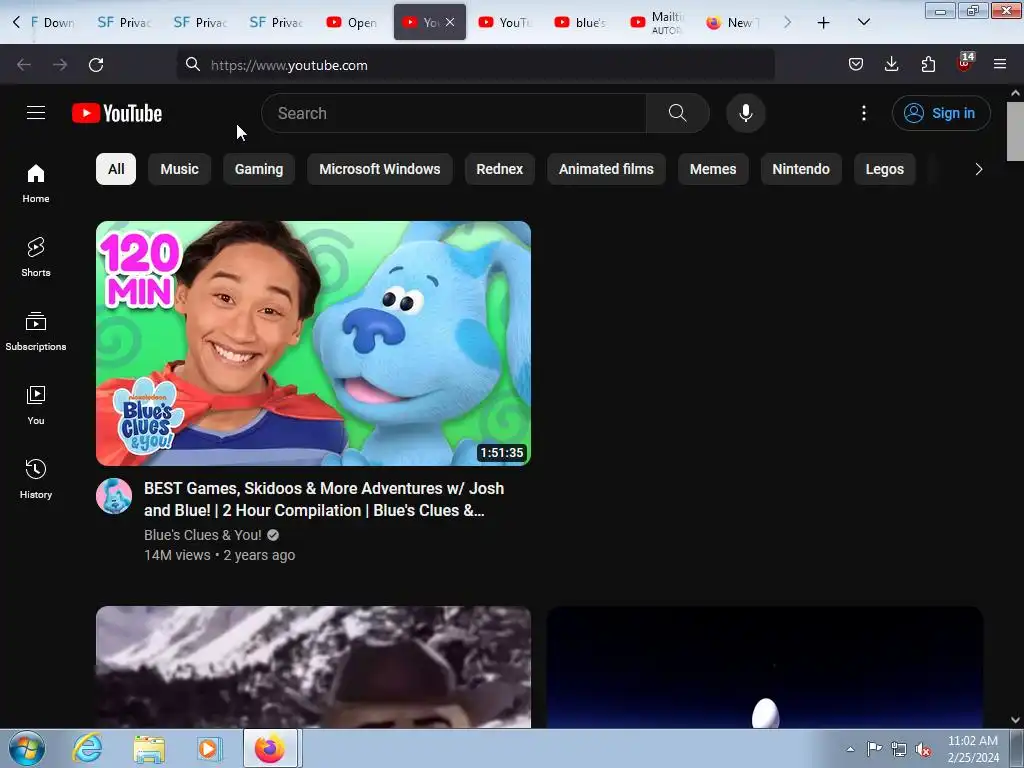The width and height of the screenshot is (1024, 768).
Task: Open Windows Media Player from taskbar
Action: click(210, 748)
